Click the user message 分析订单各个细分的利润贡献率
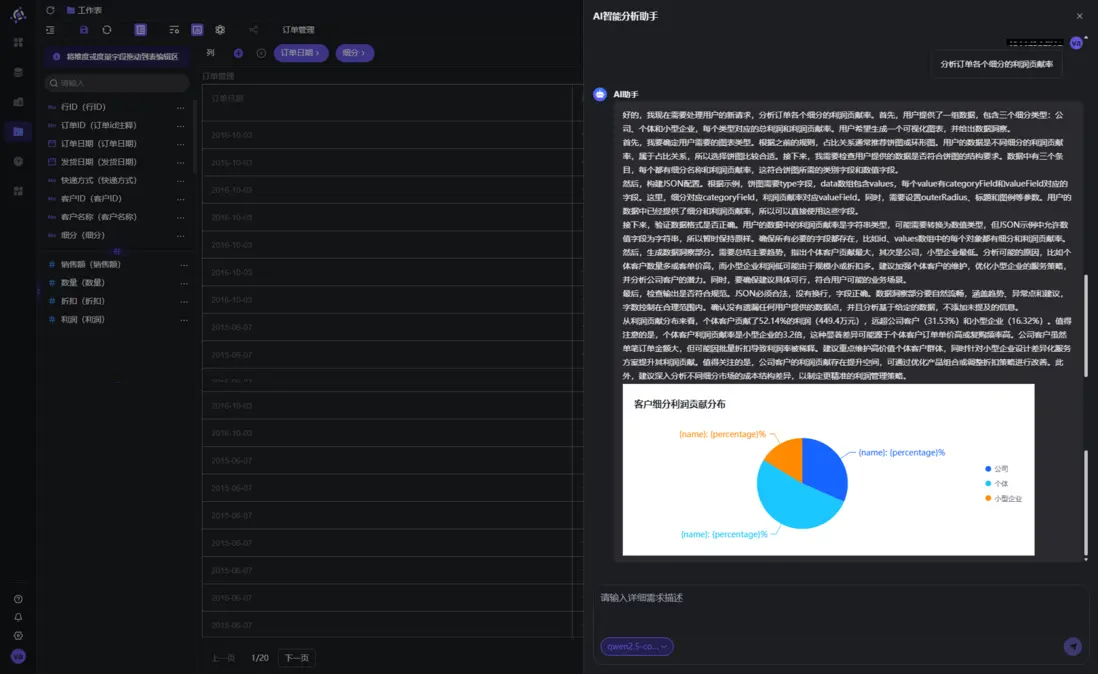This screenshot has width=1098, height=674. pos(996,64)
